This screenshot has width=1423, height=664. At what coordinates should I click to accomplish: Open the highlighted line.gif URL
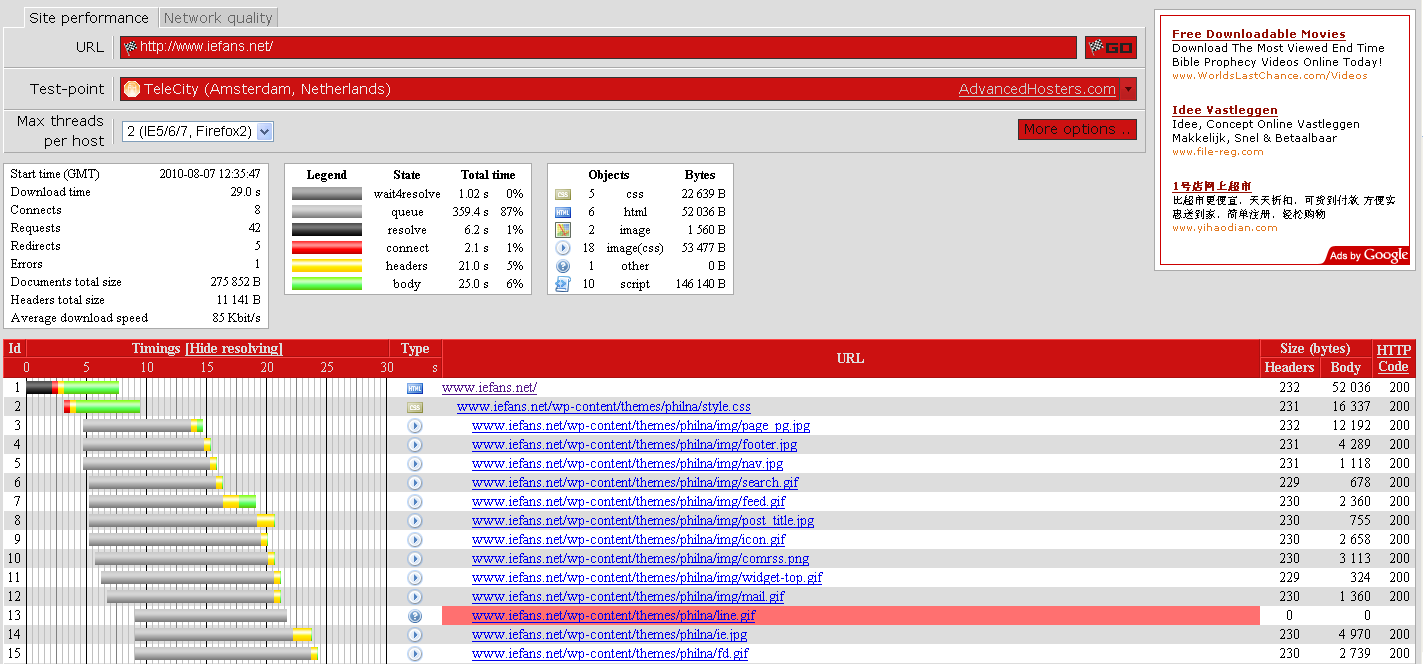[613, 616]
